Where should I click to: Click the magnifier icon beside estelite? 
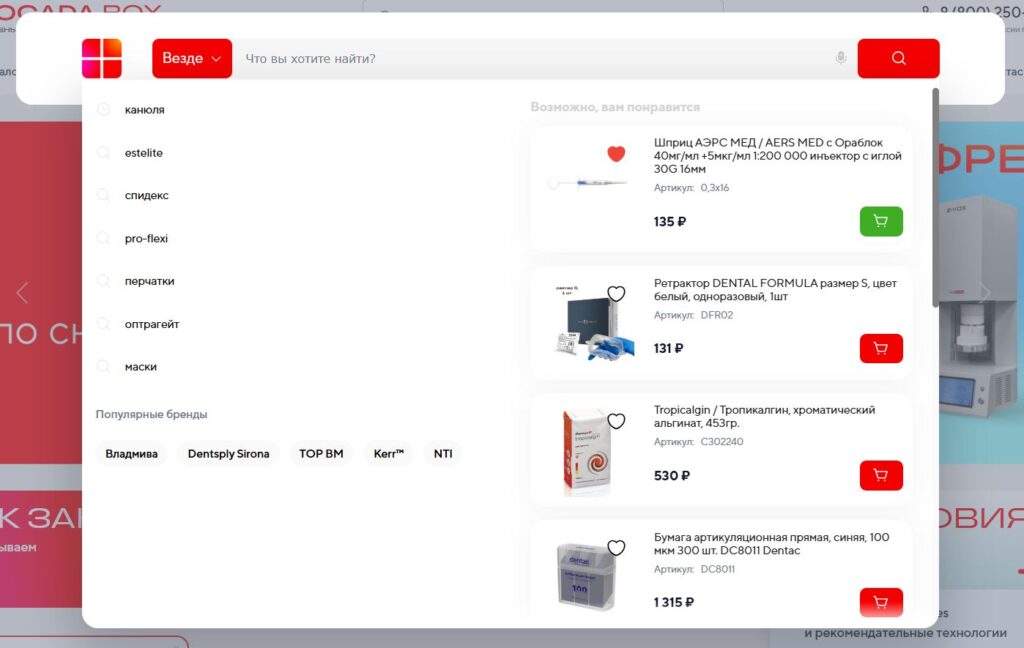click(x=103, y=152)
